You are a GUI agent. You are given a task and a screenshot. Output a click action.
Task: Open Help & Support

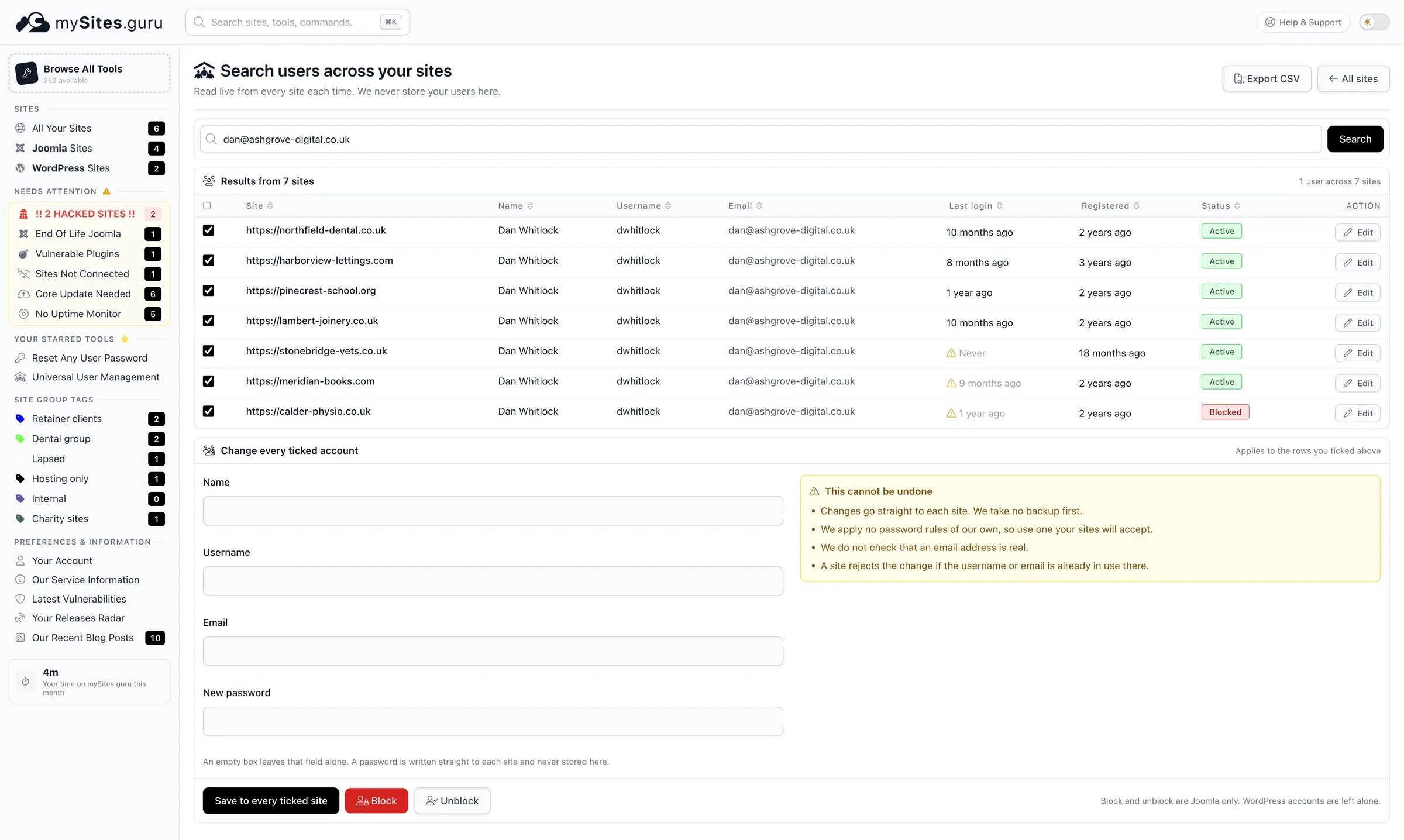1303,22
